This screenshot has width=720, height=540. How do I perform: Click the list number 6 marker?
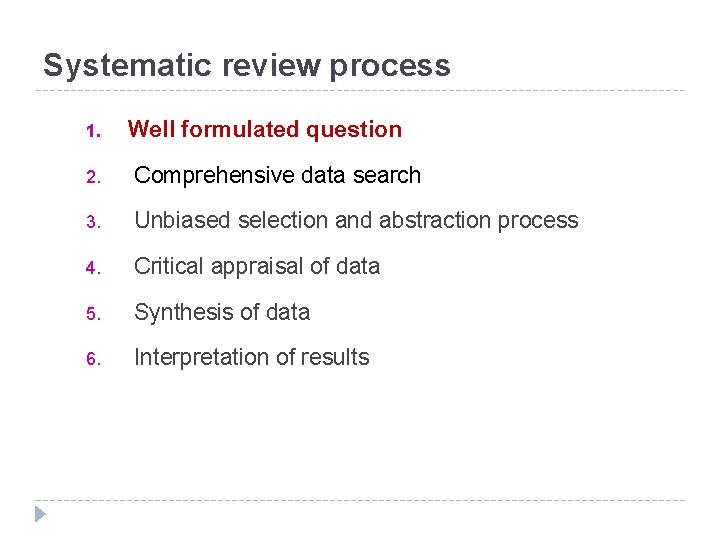(90, 359)
